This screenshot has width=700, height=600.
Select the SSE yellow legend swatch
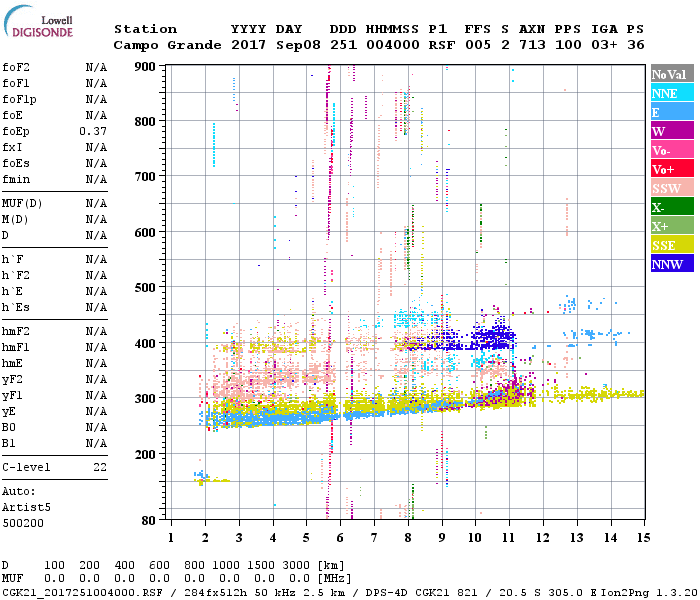tap(671, 245)
